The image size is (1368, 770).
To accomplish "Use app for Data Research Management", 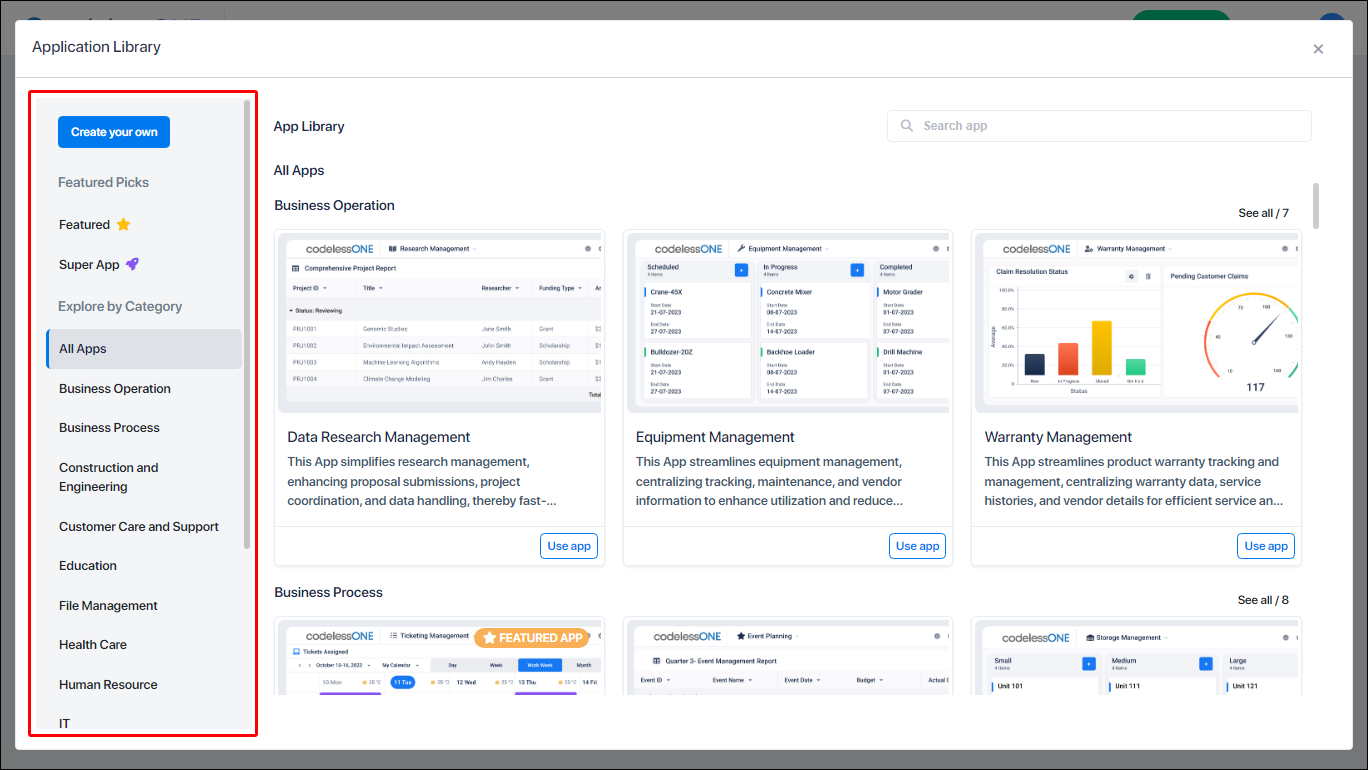I will pos(568,545).
